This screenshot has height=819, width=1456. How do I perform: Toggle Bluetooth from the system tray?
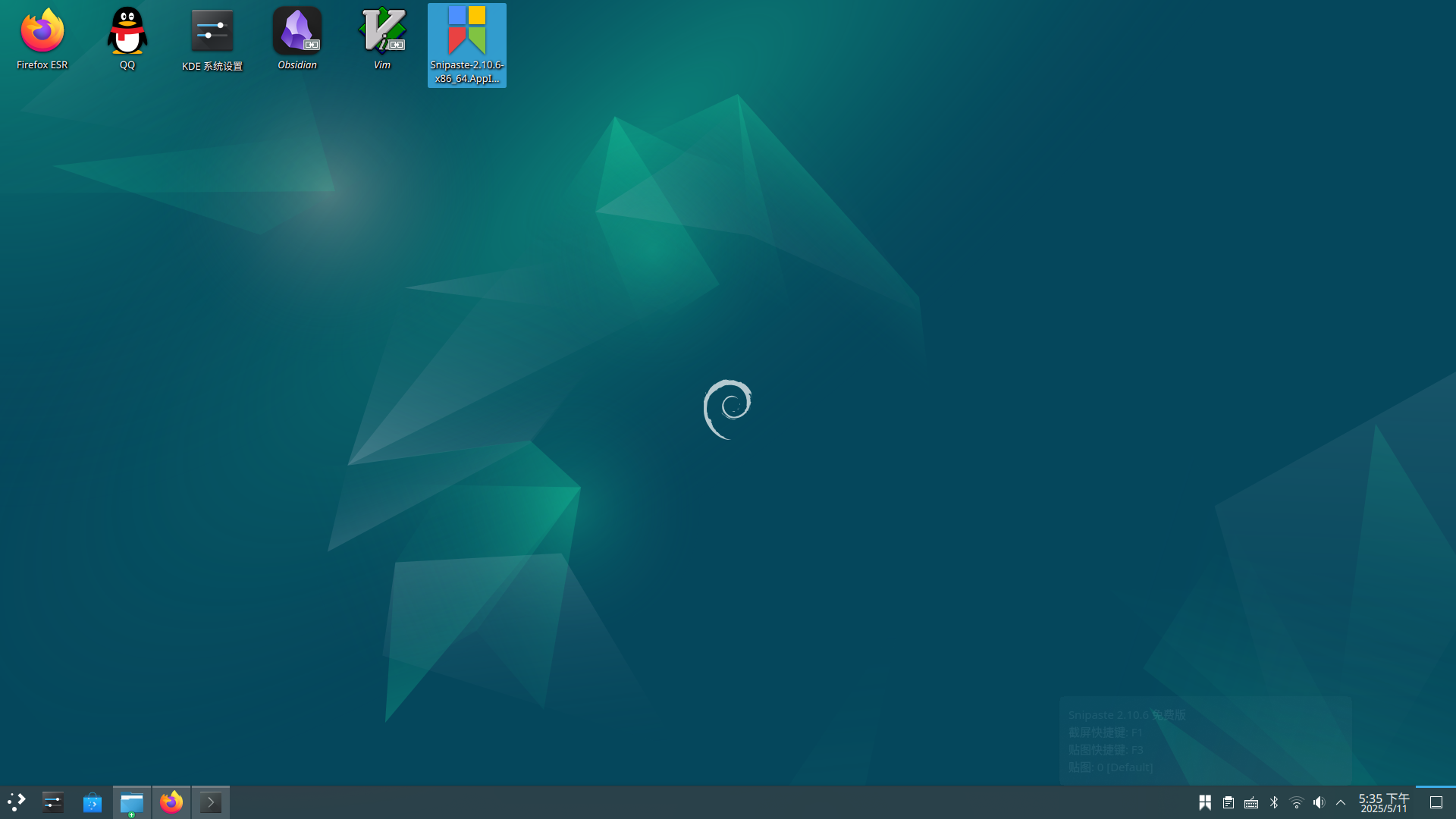click(x=1274, y=802)
